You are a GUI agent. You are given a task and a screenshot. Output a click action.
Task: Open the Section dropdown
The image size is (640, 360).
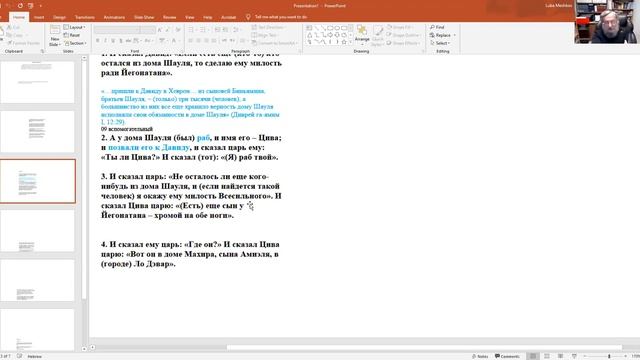(75, 43)
